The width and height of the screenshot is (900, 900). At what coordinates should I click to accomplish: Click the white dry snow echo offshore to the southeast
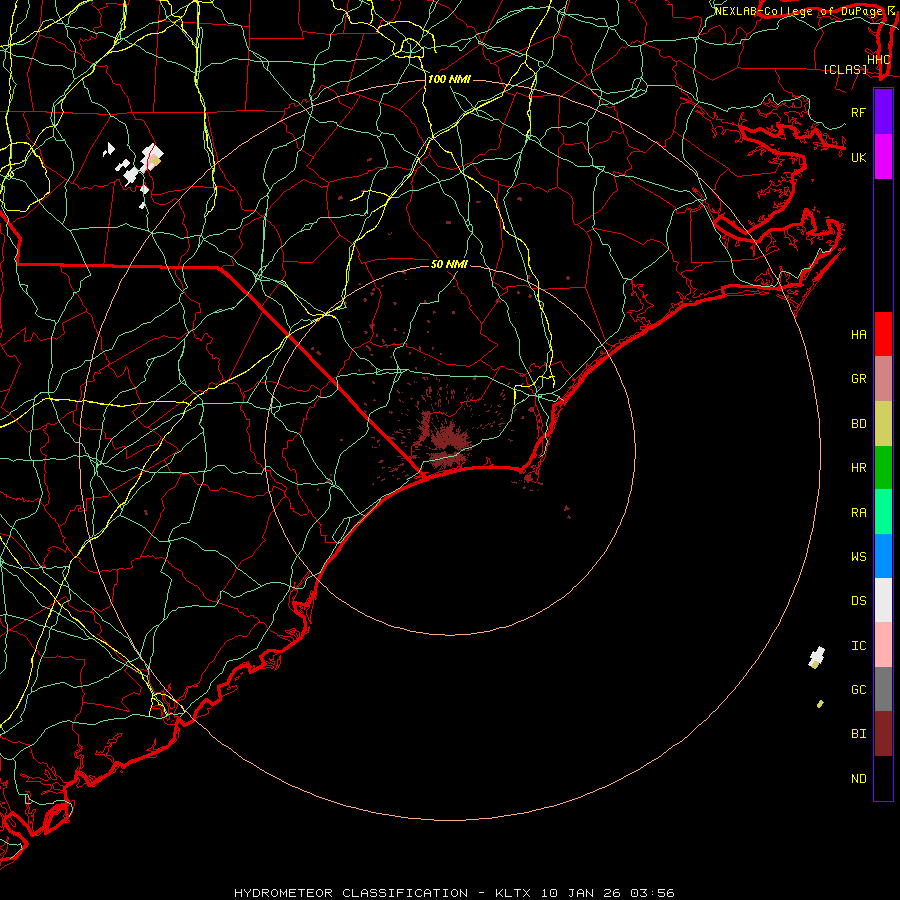(817, 657)
